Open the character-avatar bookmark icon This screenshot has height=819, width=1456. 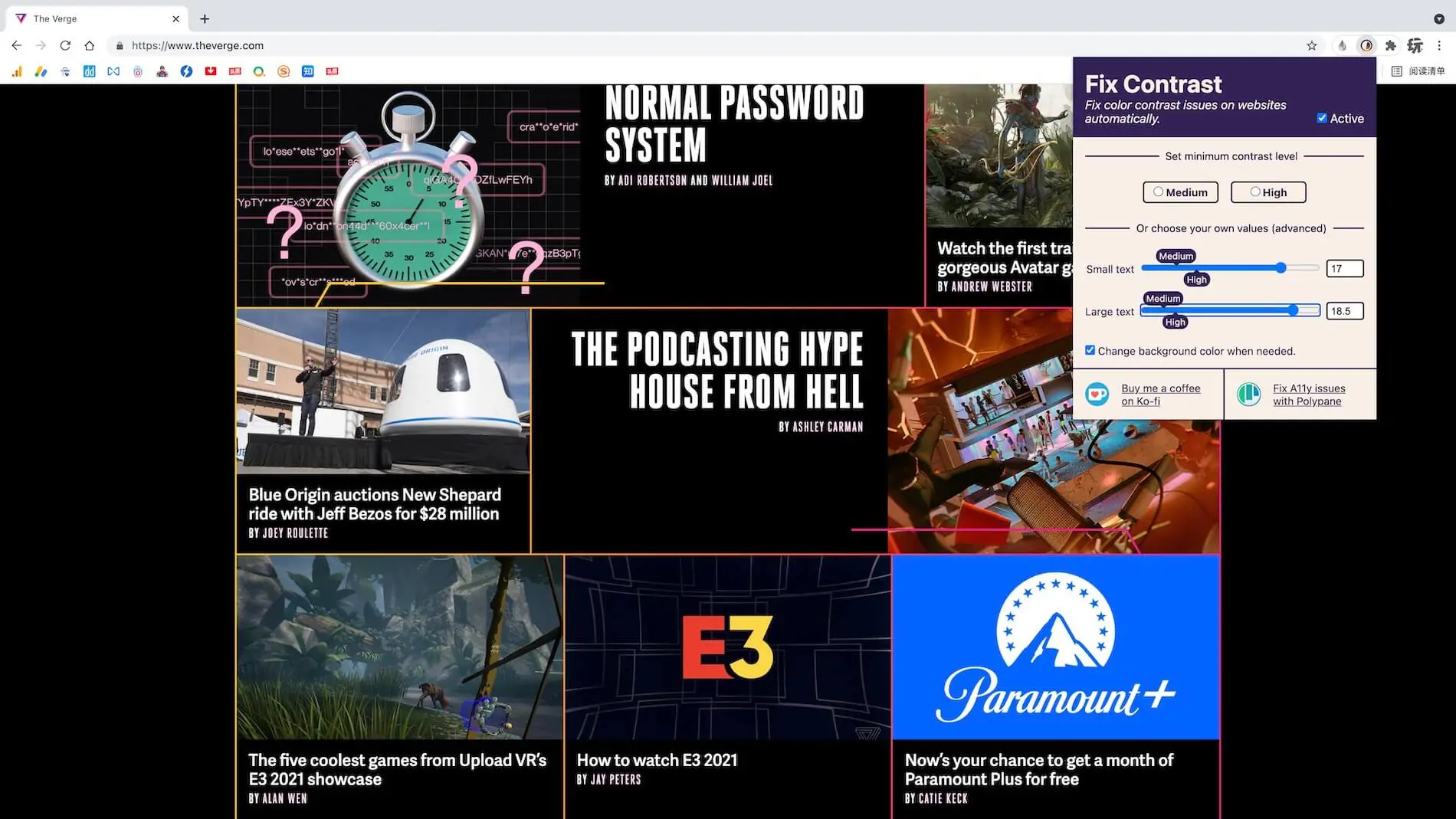(x=162, y=71)
